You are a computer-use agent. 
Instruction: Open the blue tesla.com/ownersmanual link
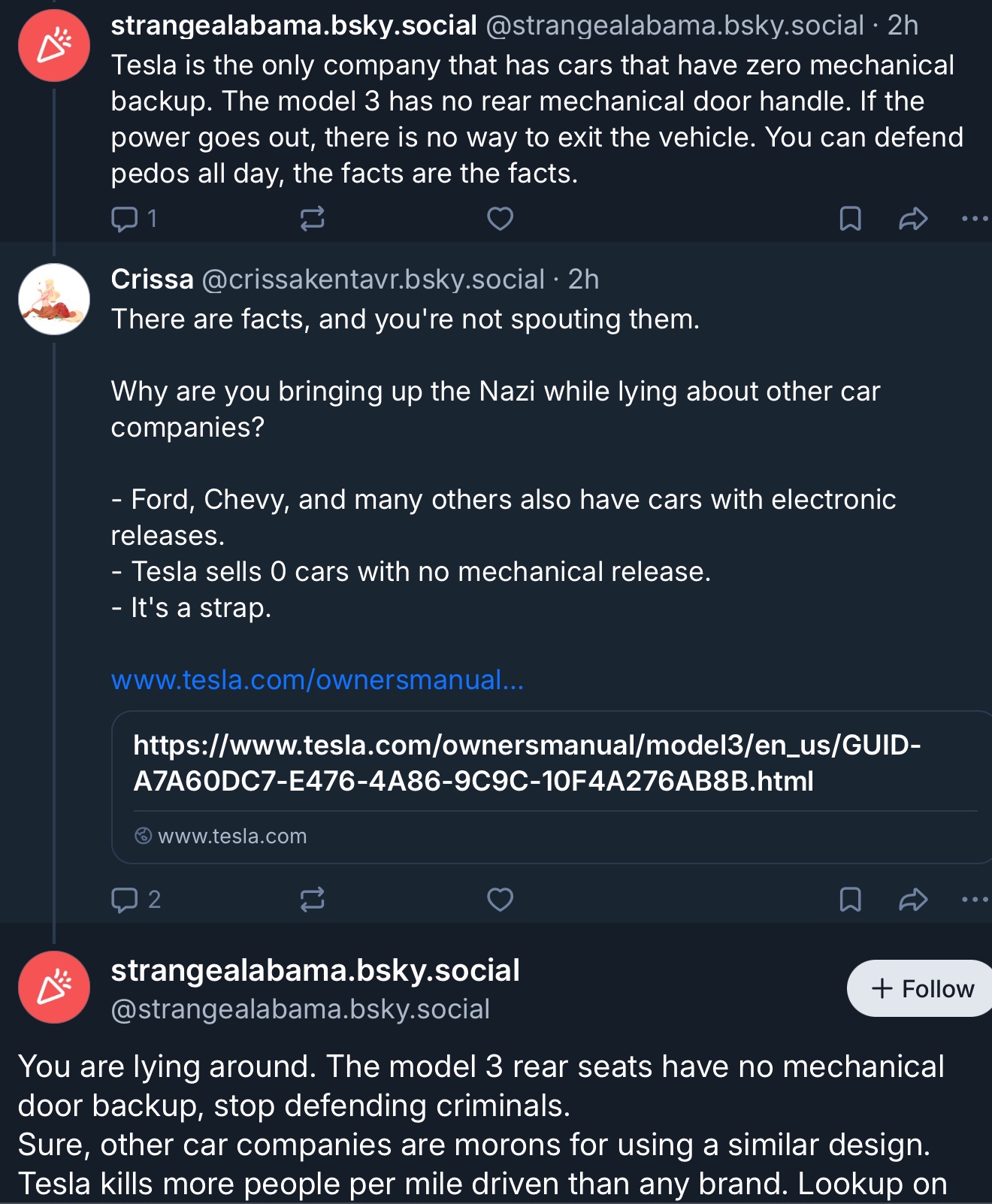317,680
